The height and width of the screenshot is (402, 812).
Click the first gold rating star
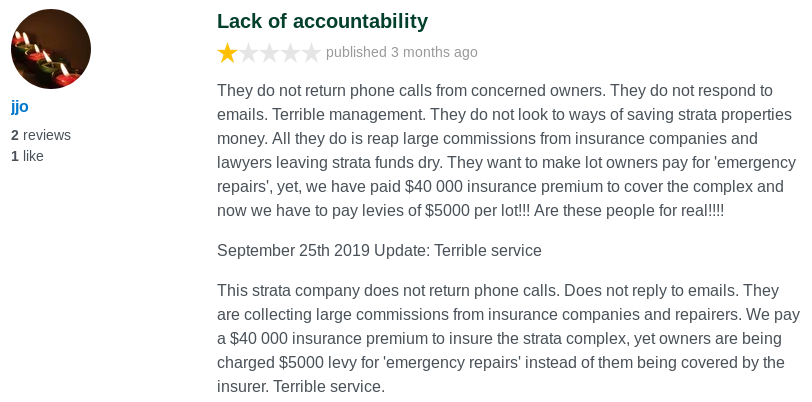click(227, 53)
